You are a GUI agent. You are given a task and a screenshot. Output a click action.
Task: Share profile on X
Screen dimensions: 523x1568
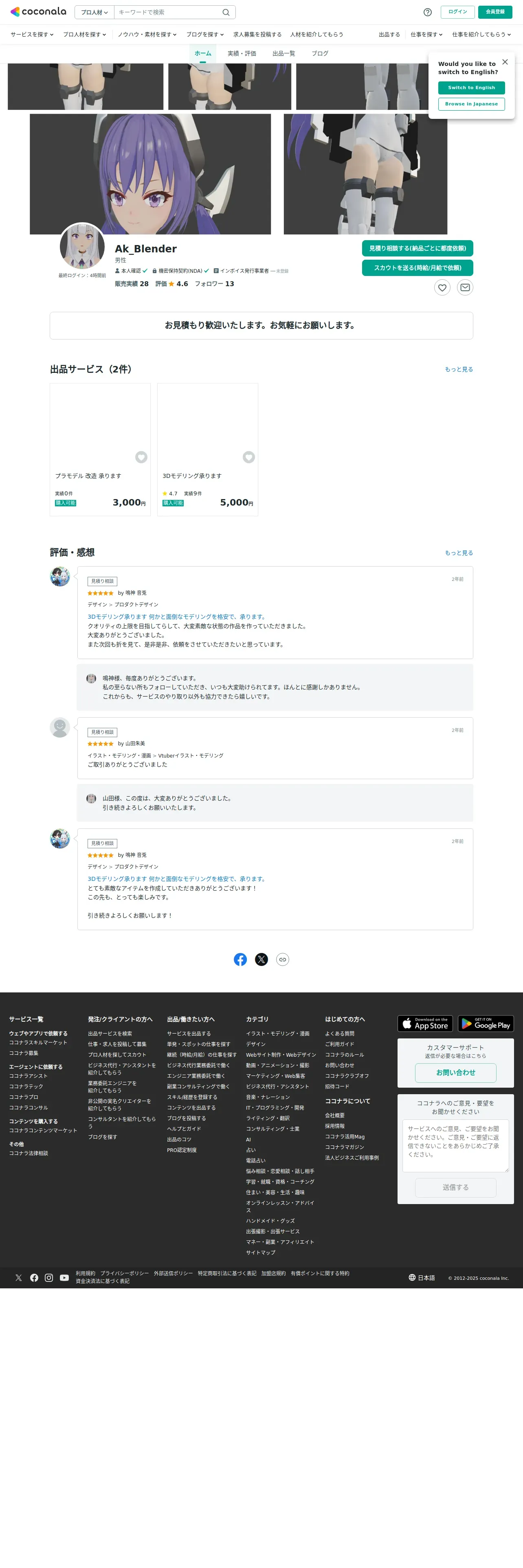(261, 959)
